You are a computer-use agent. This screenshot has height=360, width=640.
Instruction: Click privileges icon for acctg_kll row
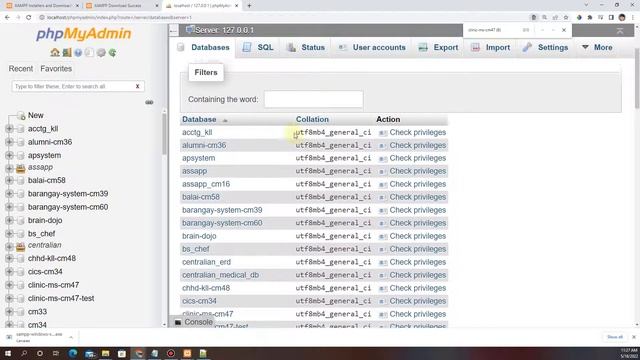[x=382, y=133]
